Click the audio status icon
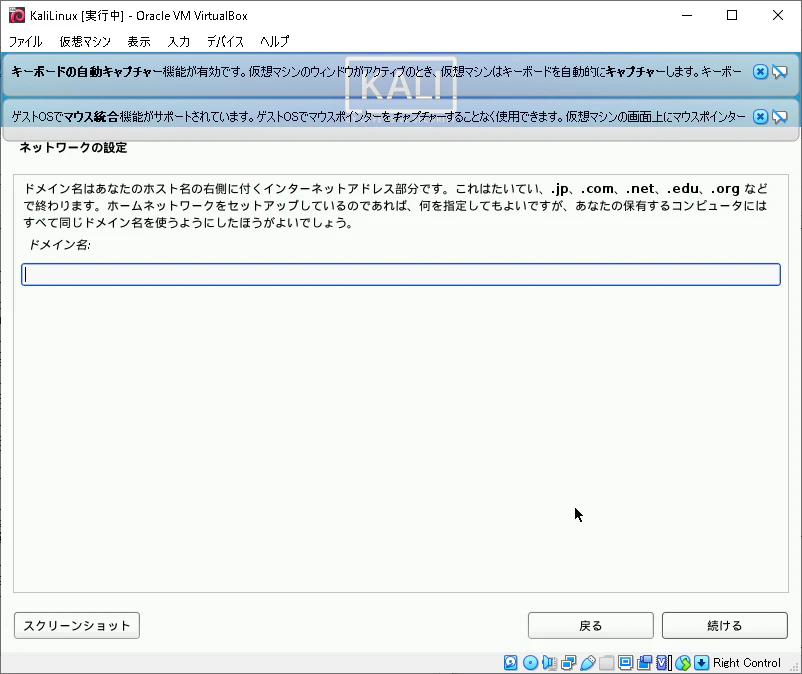Viewport: 802px width, 674px height. pyautogui.click(x=549, y=663)
